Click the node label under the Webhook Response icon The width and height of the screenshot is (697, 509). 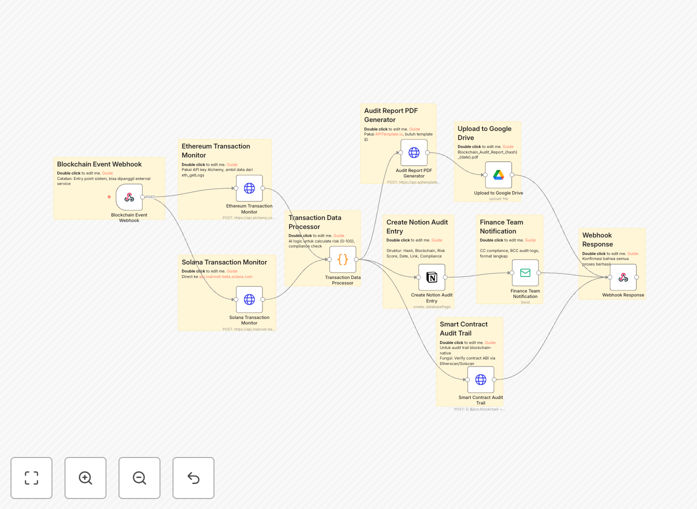pyautogui.click(x=623, y=295)
